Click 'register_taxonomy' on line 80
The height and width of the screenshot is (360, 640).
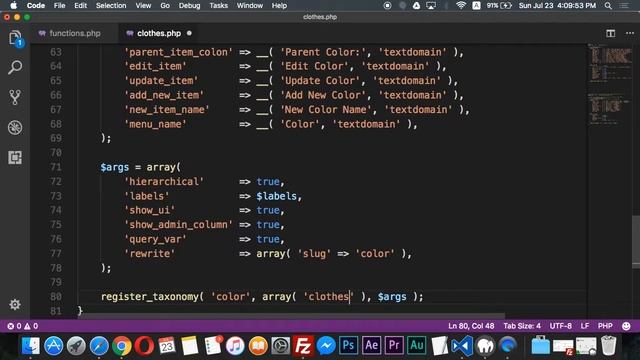click(149, 297)
